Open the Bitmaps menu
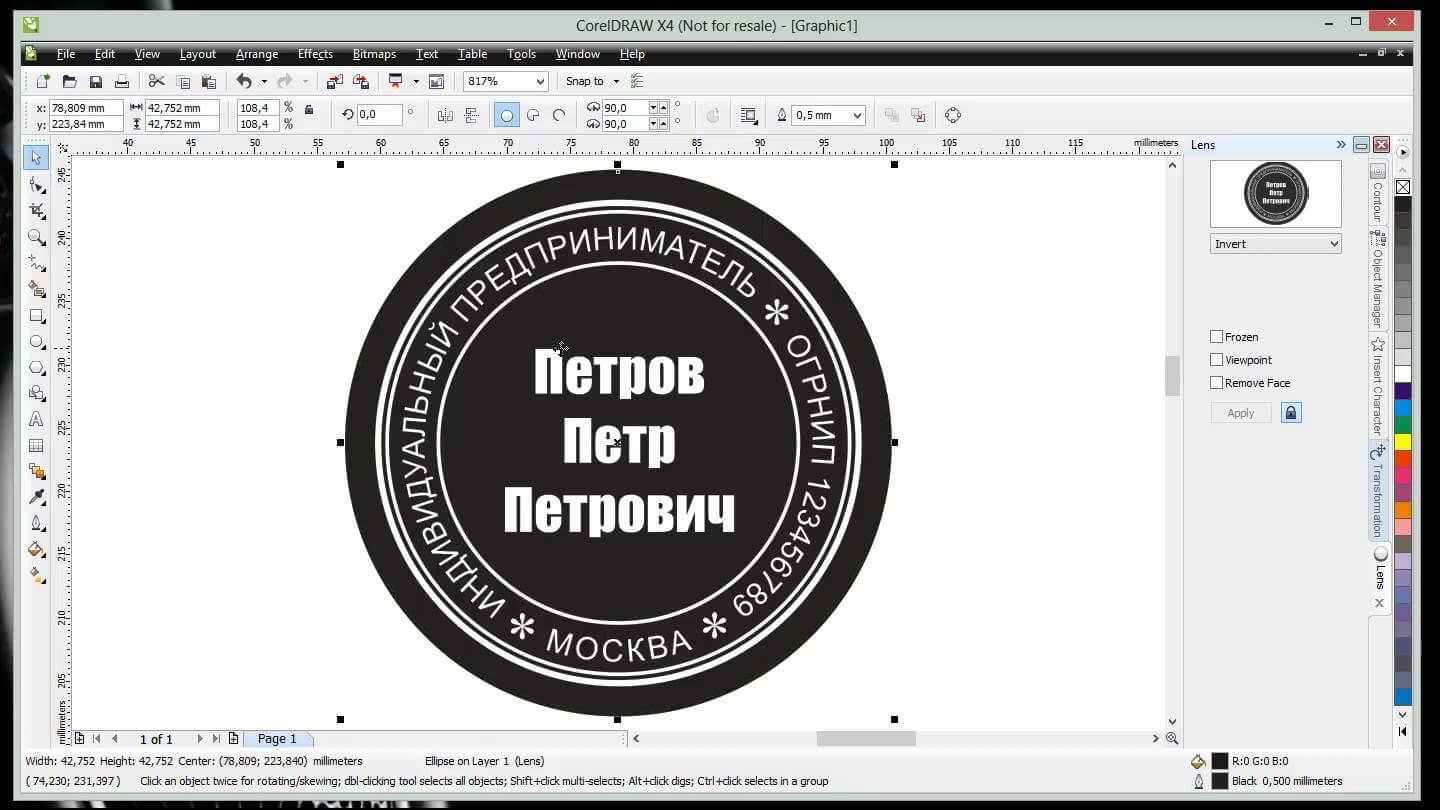The height and width of the screenshot is (810, 1440). tap(374, 54)
